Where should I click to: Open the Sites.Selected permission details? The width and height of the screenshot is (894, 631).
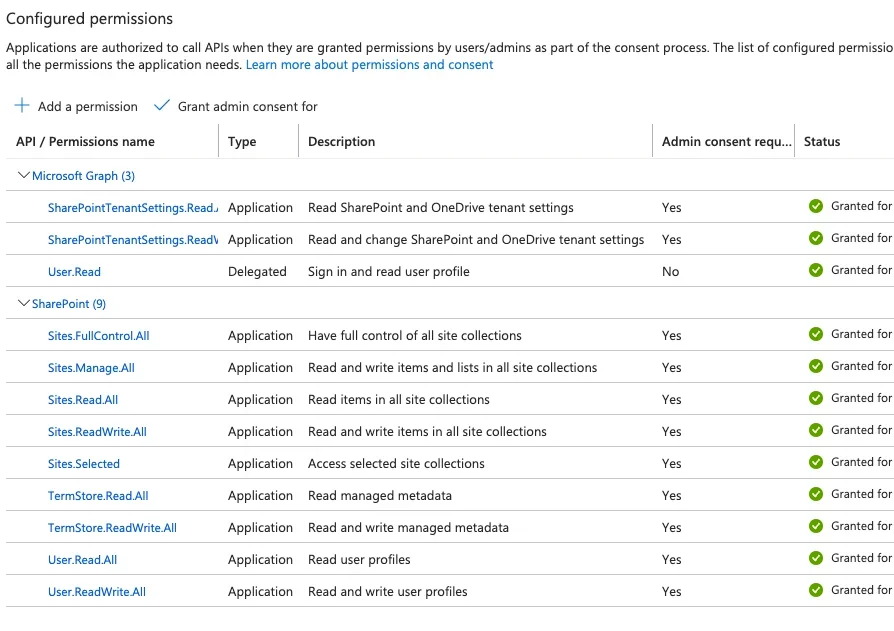[x=83, y=464]
